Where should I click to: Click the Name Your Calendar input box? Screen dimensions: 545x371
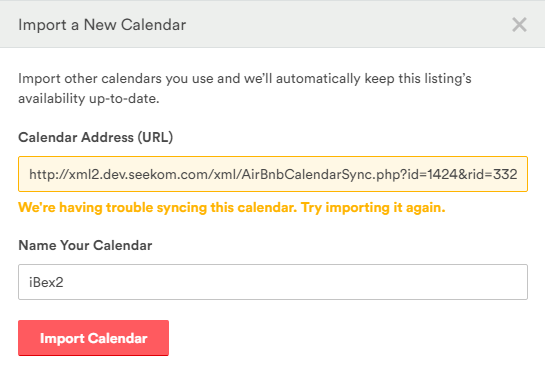(x=273, y=282)
